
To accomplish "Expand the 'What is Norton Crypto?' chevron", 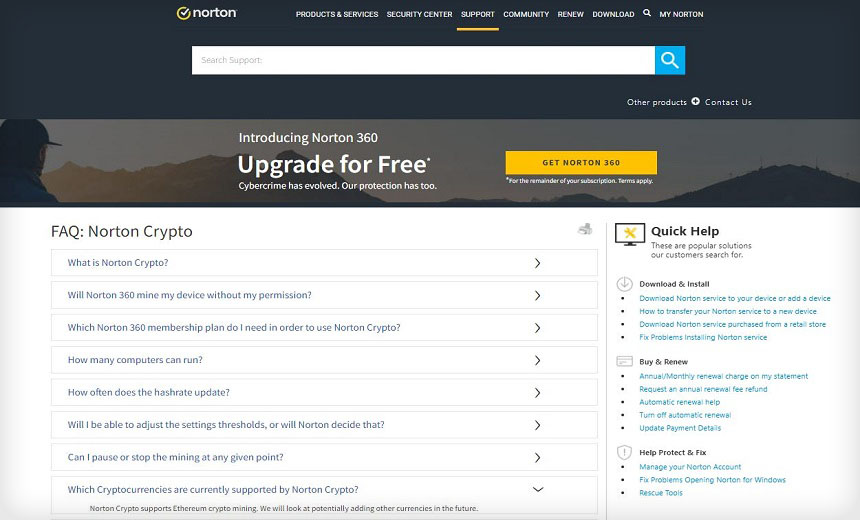I will click(x=538, y=263).
